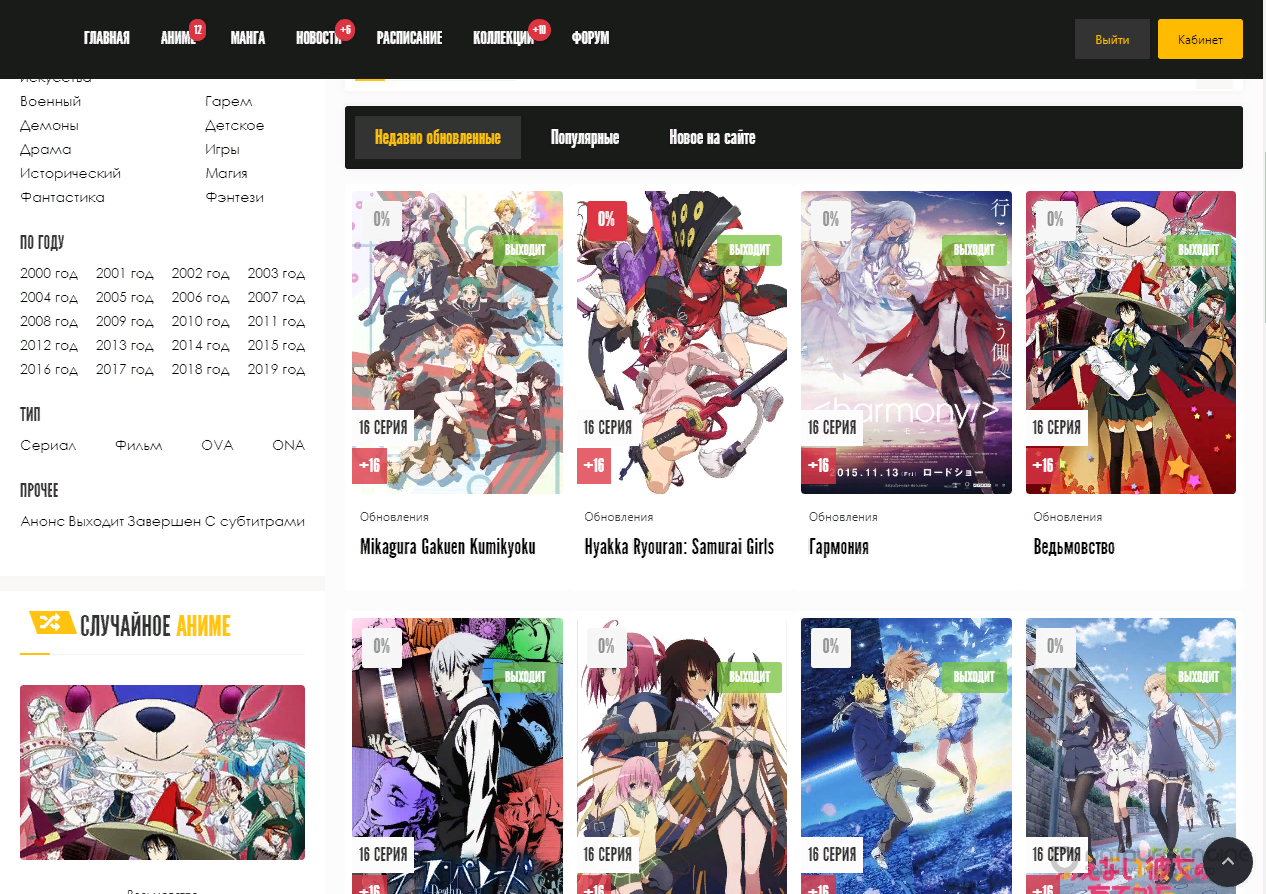This screenshot has height=894, width=1266.
Task: Click Обновления above Mikagura Gakuen Kumikyoku
Action: pyautogui.click(x=394, y=517)
